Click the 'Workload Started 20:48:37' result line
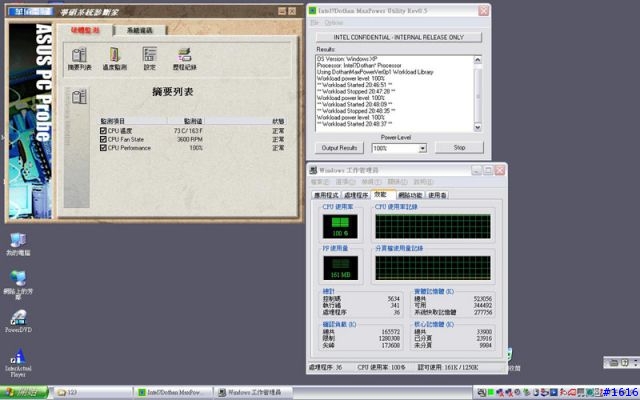 tap(355, 124)
